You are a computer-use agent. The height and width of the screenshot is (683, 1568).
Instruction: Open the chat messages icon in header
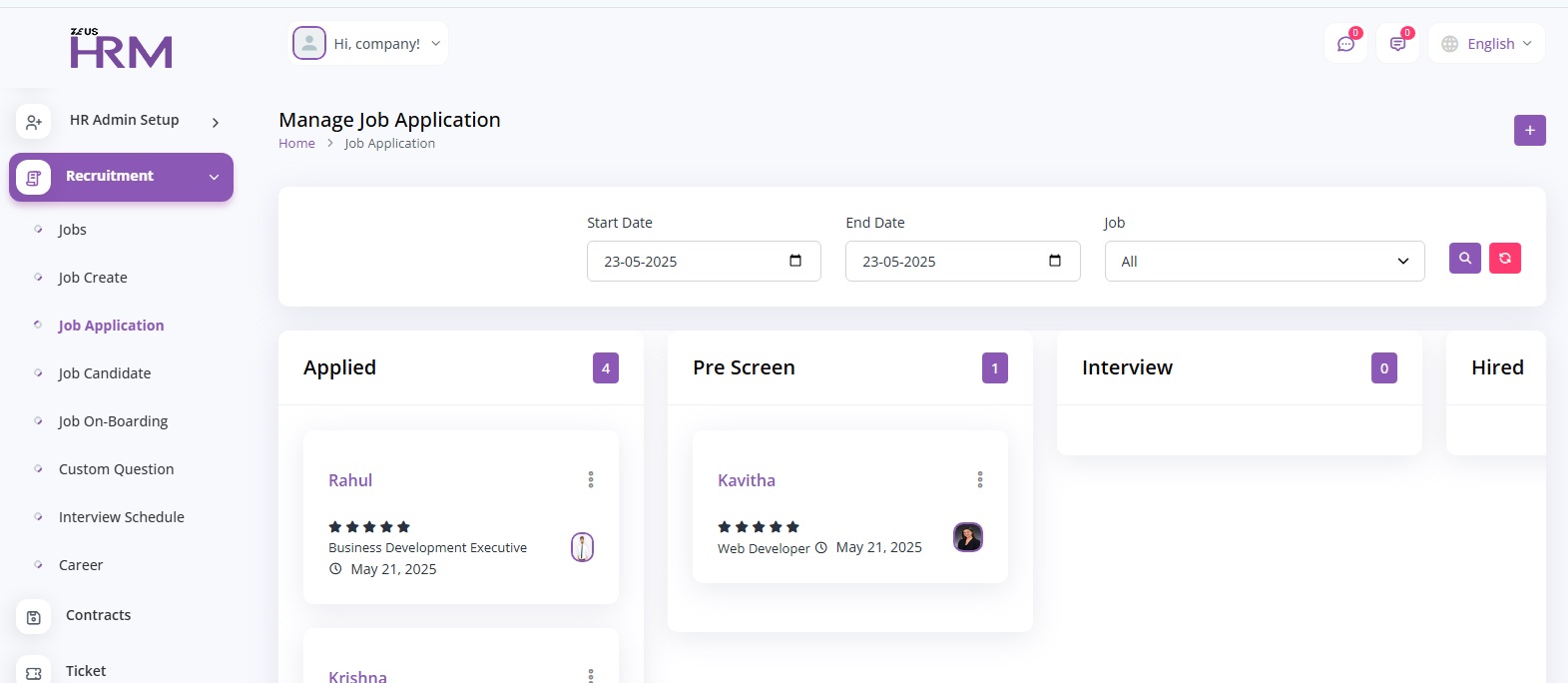click(x=1345, y=44)
